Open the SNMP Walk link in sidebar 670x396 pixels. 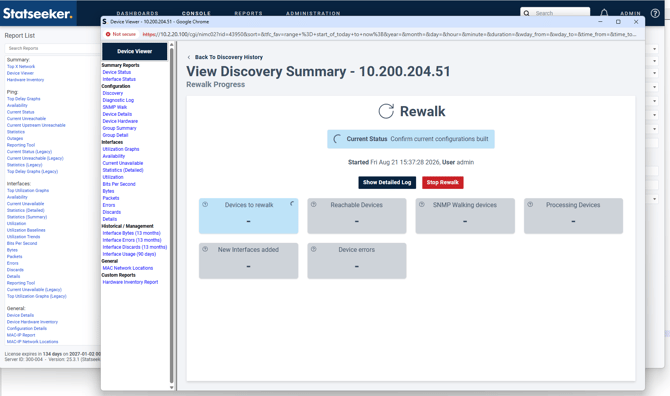coord(115,107)
